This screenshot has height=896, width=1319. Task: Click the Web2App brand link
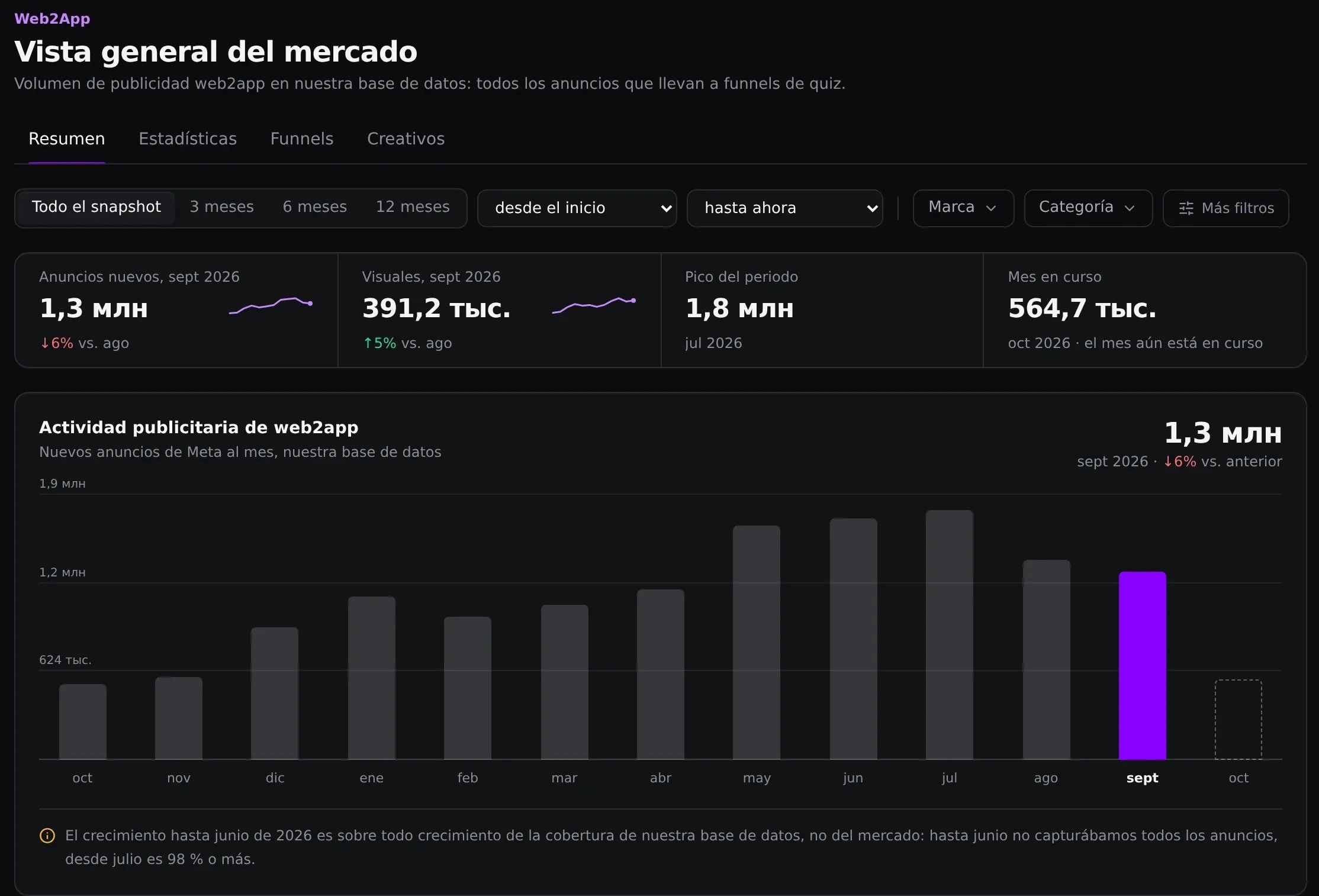pyautogui.click(x=52, y=19)
